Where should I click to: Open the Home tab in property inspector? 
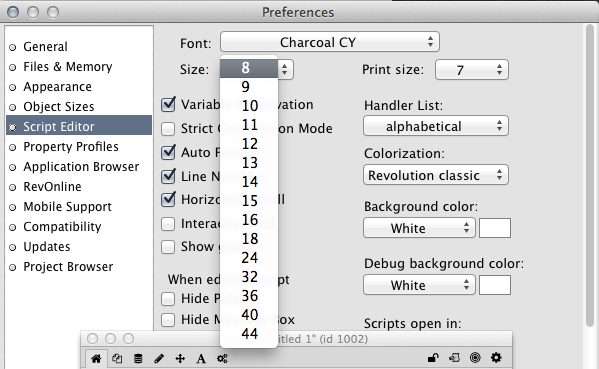(96, 358)
